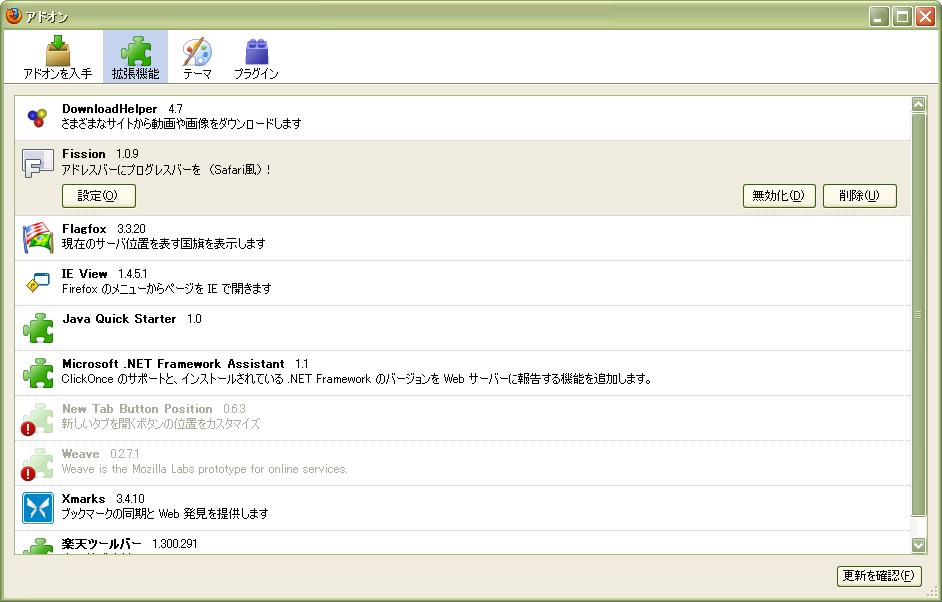Click the DownloadHelper colored balls icon

coord(37,117)
